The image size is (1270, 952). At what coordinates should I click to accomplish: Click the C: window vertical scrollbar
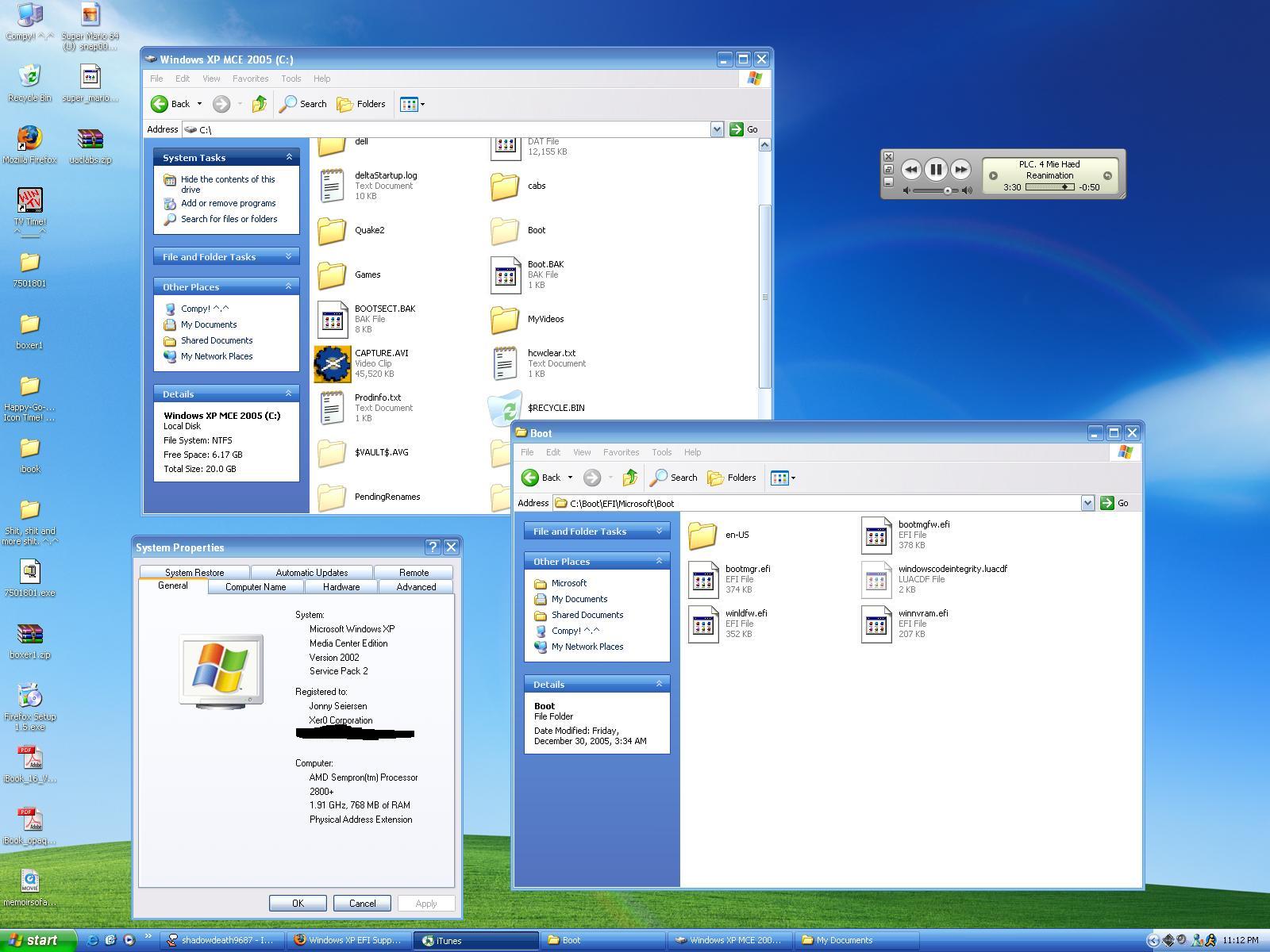[x=764, y=296]
